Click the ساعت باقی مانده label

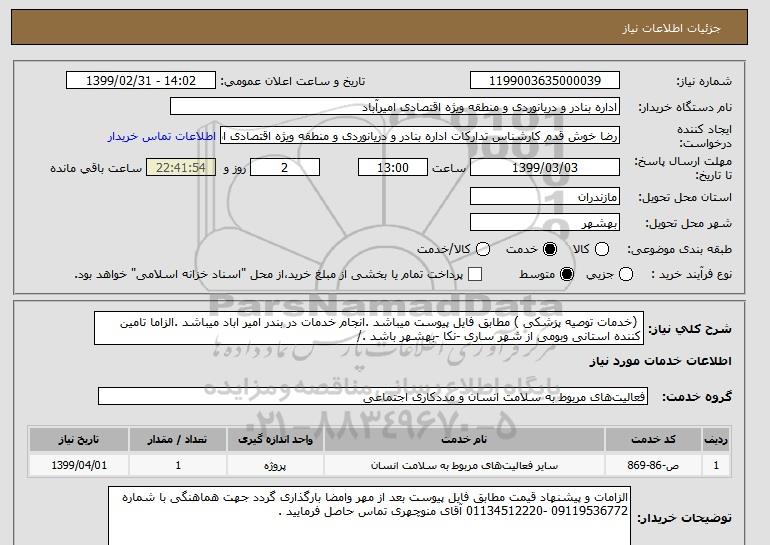[x=96, y=168]
